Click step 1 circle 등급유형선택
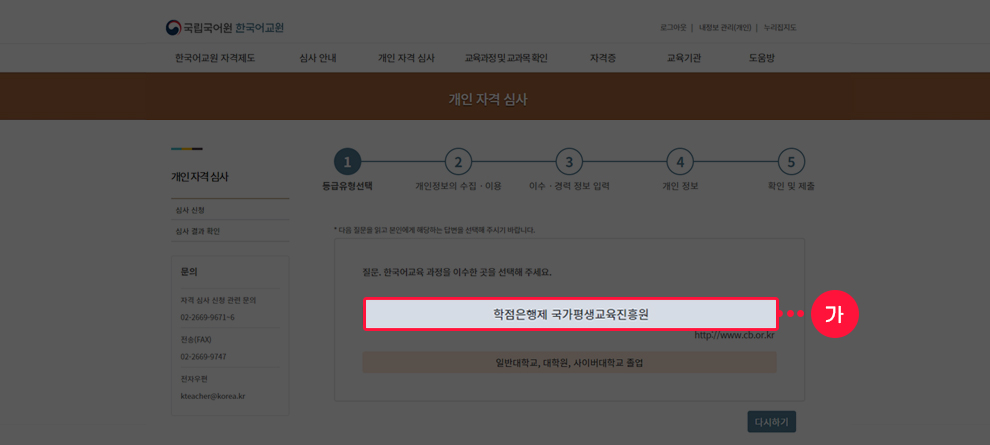This screenshot has height=445, width=990. coord(347,162)
